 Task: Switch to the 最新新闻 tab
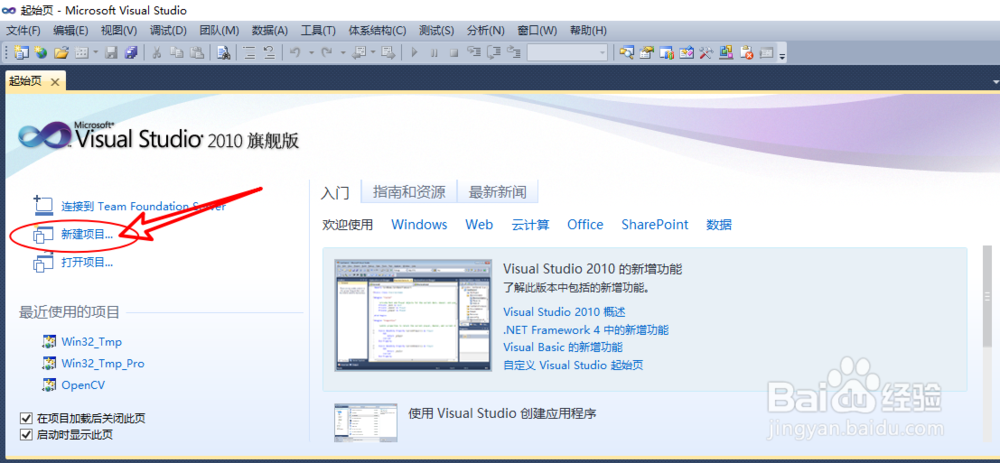[x=498, y=191]
